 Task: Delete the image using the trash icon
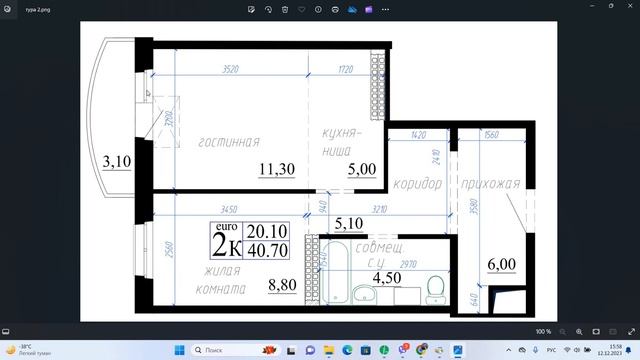pyautogui.click(x=285, y=9)
